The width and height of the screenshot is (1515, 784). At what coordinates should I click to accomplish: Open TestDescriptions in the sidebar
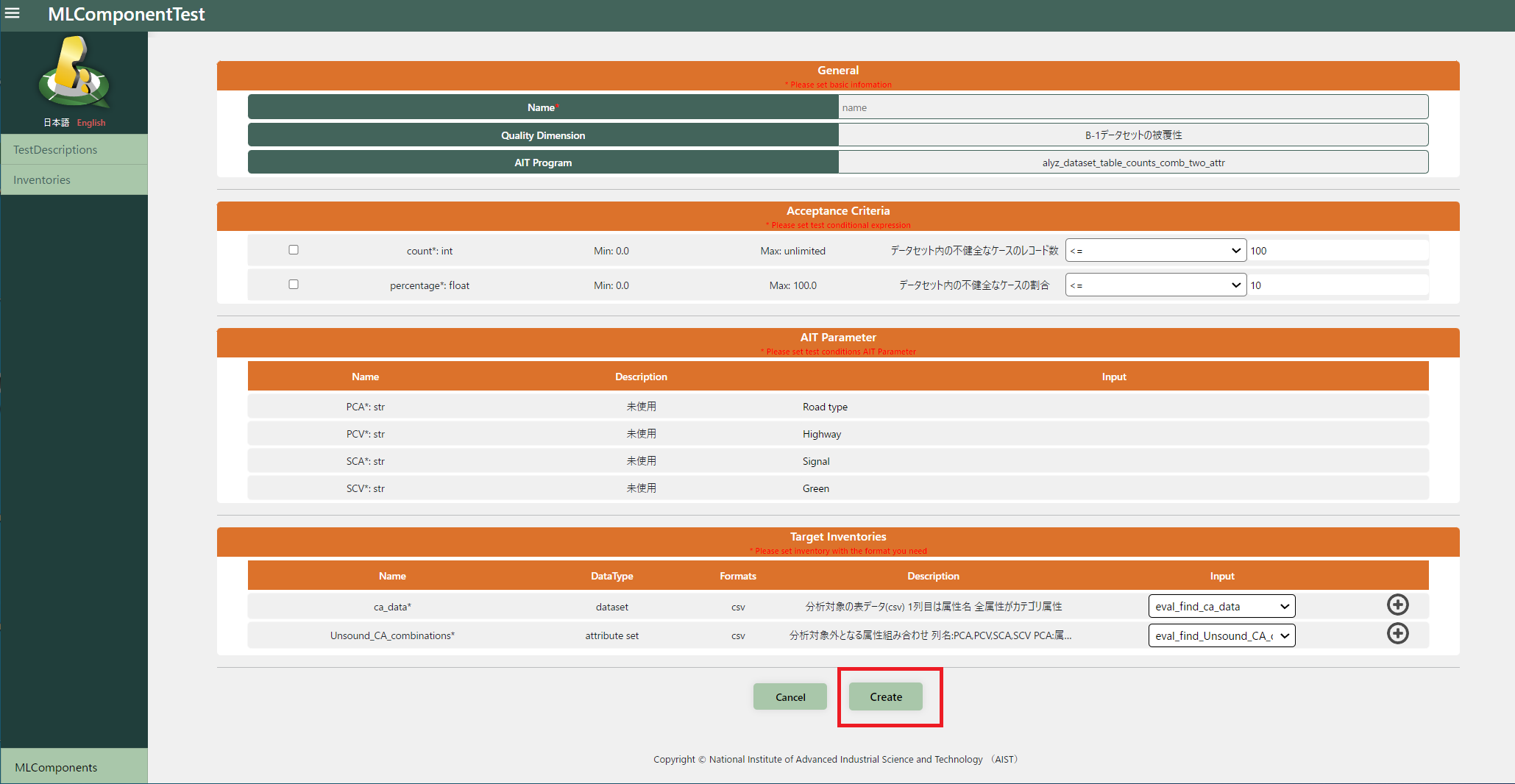tap(55, 150)
